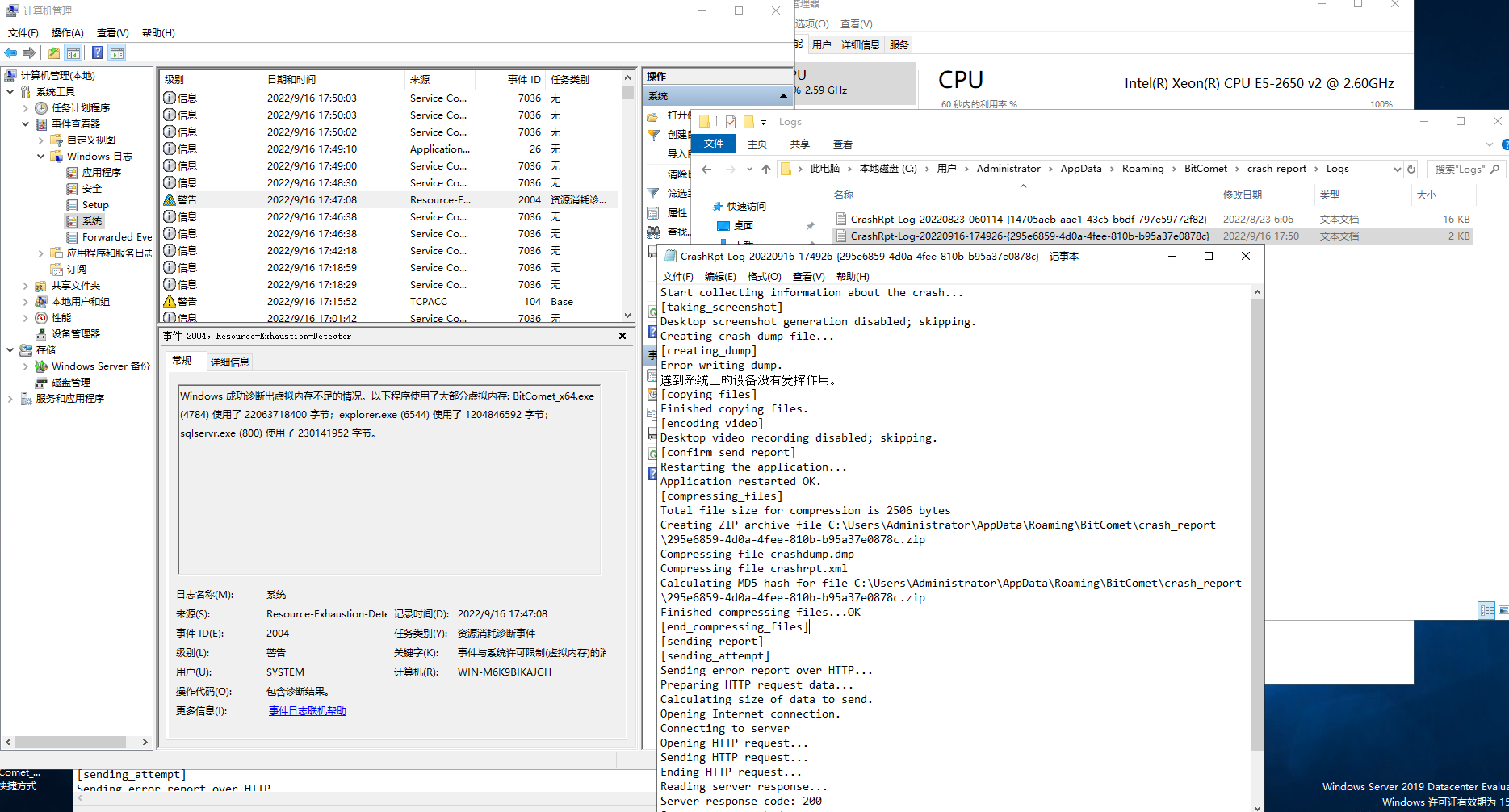1509x812 pixels.
Task: Expand the 应用程序和服务日志 tree node
Action: pos(40,253)
